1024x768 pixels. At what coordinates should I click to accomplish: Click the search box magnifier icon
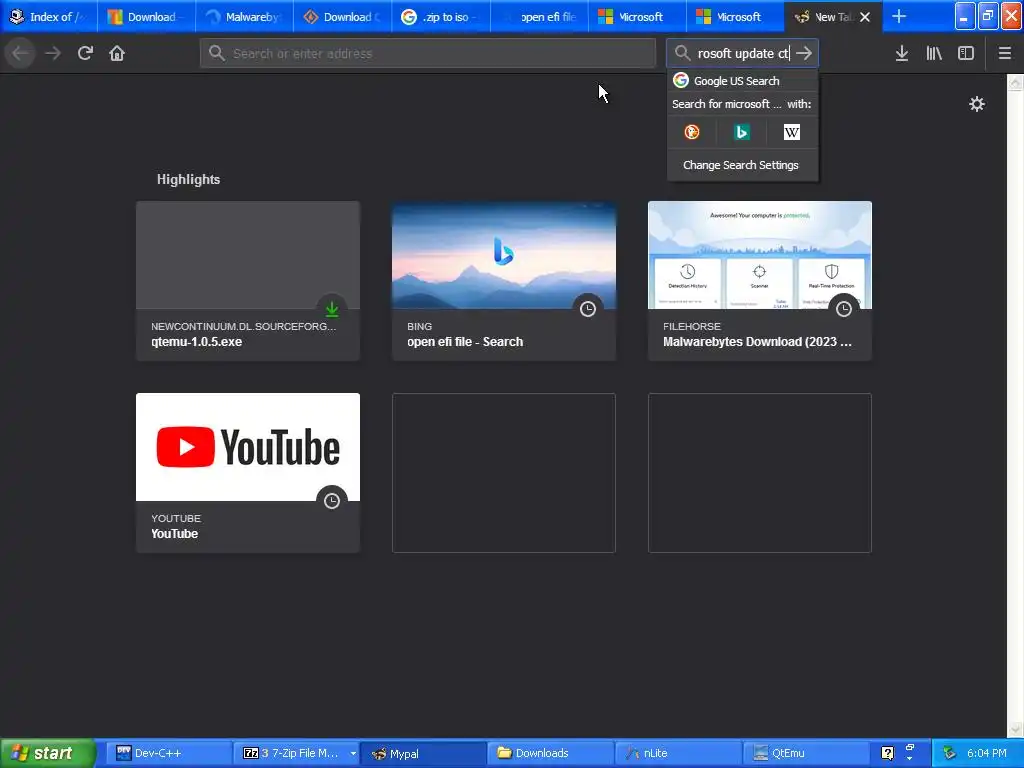[682, 53]
